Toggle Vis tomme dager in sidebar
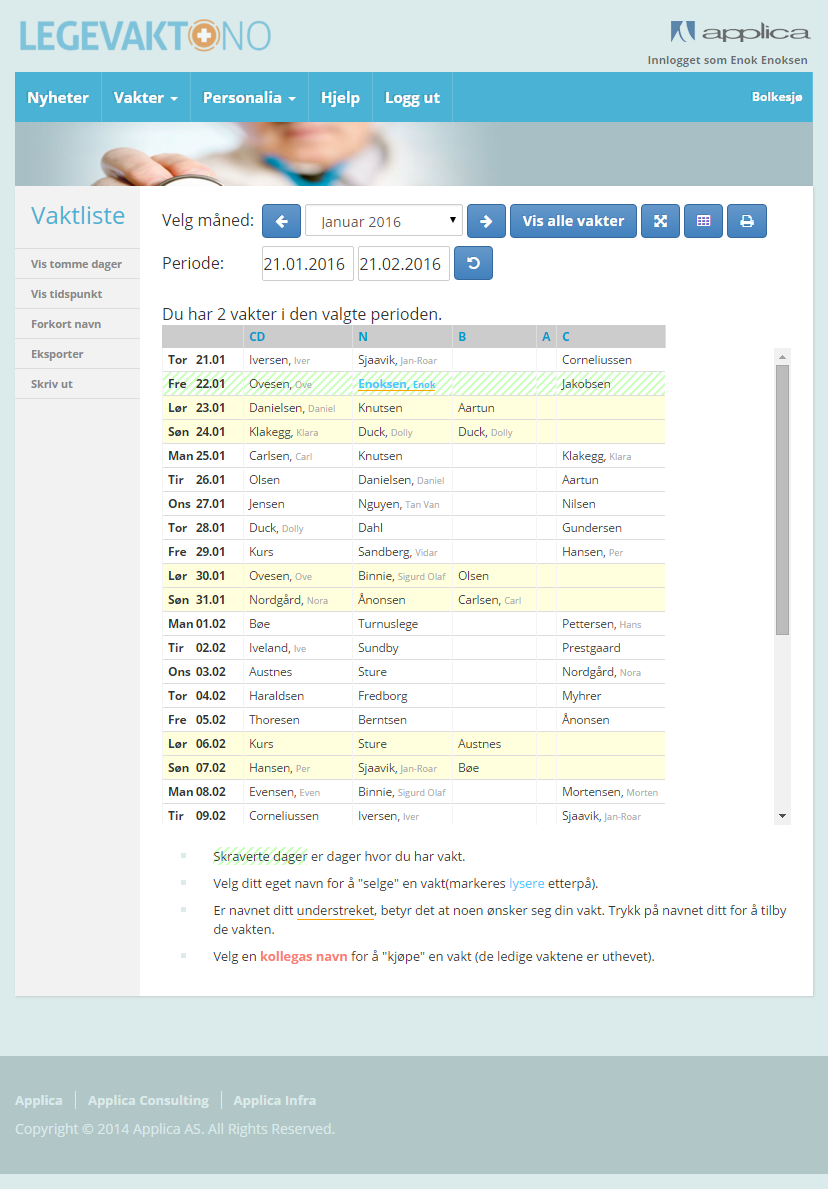 pos(77,264)
